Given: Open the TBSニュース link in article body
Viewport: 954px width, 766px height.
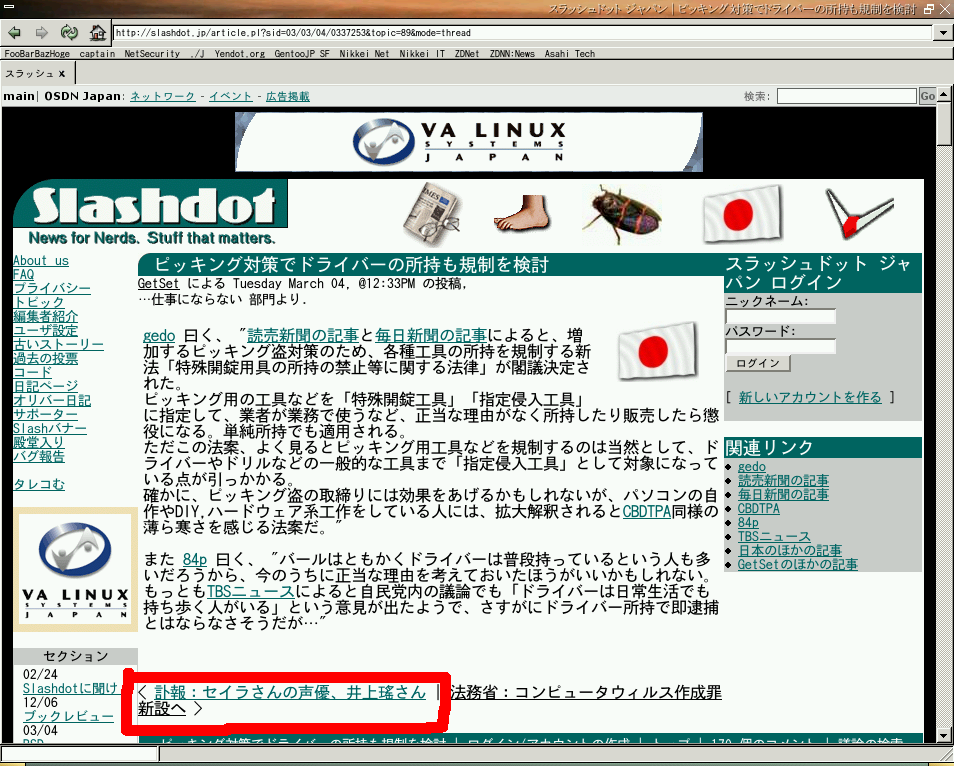Looking at the screenshot, I should [251, 591].
